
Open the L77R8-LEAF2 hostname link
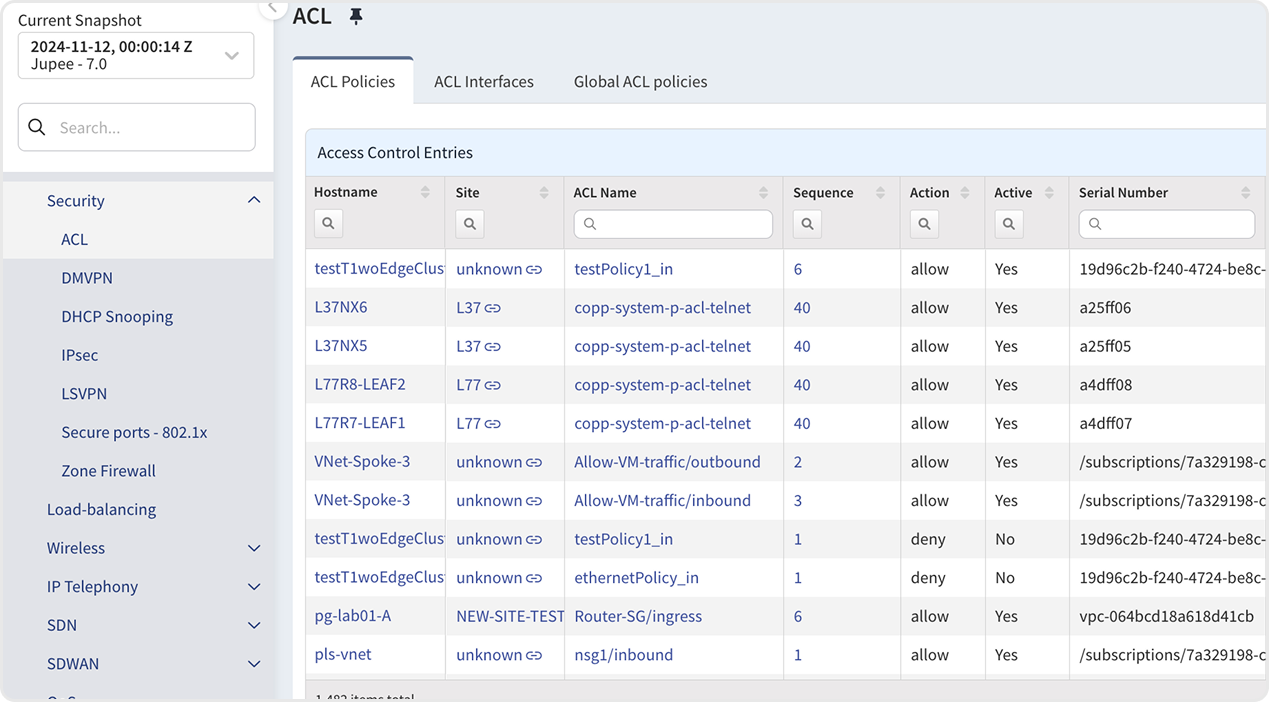[x=360, y=385]
